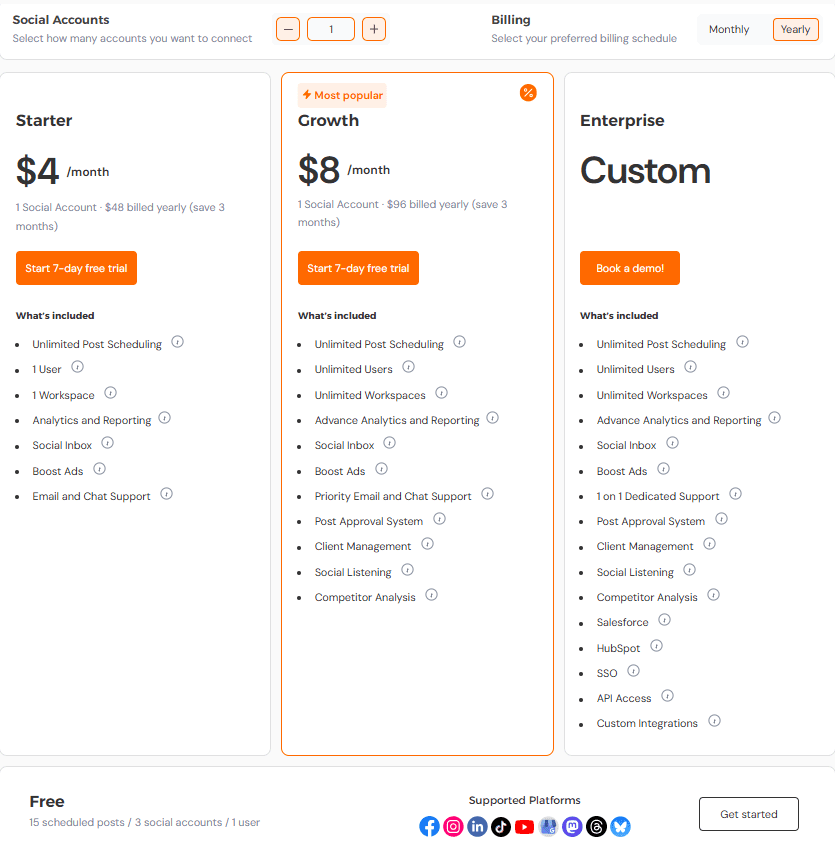The image size is (835, 848).
Task: Increase social accounts with the plus button
Action: pyautogui.click(x=374, y=29)
